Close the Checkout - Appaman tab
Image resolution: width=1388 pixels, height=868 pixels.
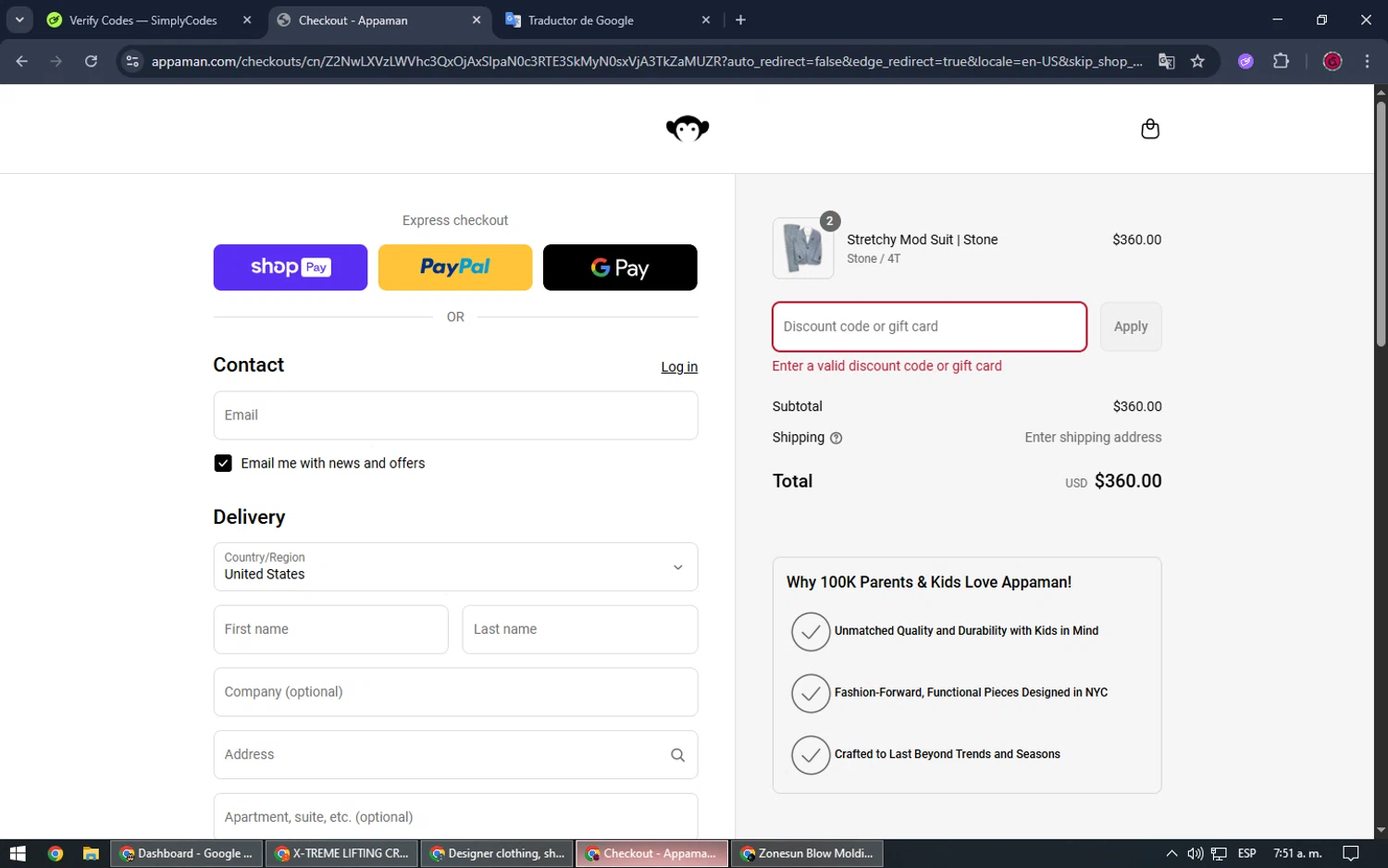[x=477, y=19]
